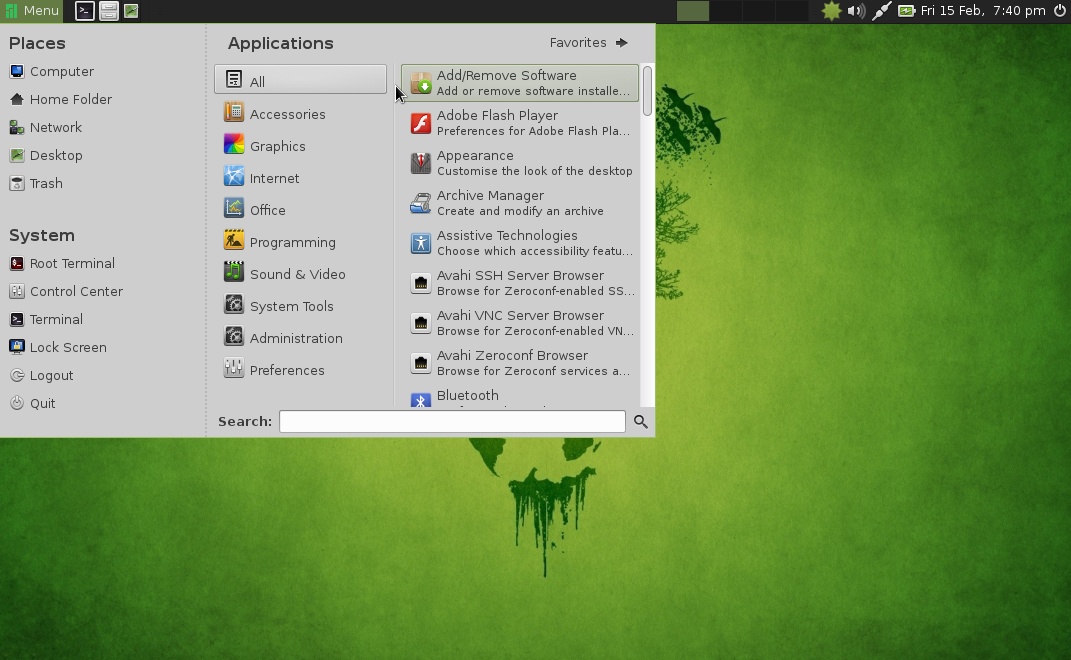Open Appearance to customise the desktop

(x=475, y=162)
